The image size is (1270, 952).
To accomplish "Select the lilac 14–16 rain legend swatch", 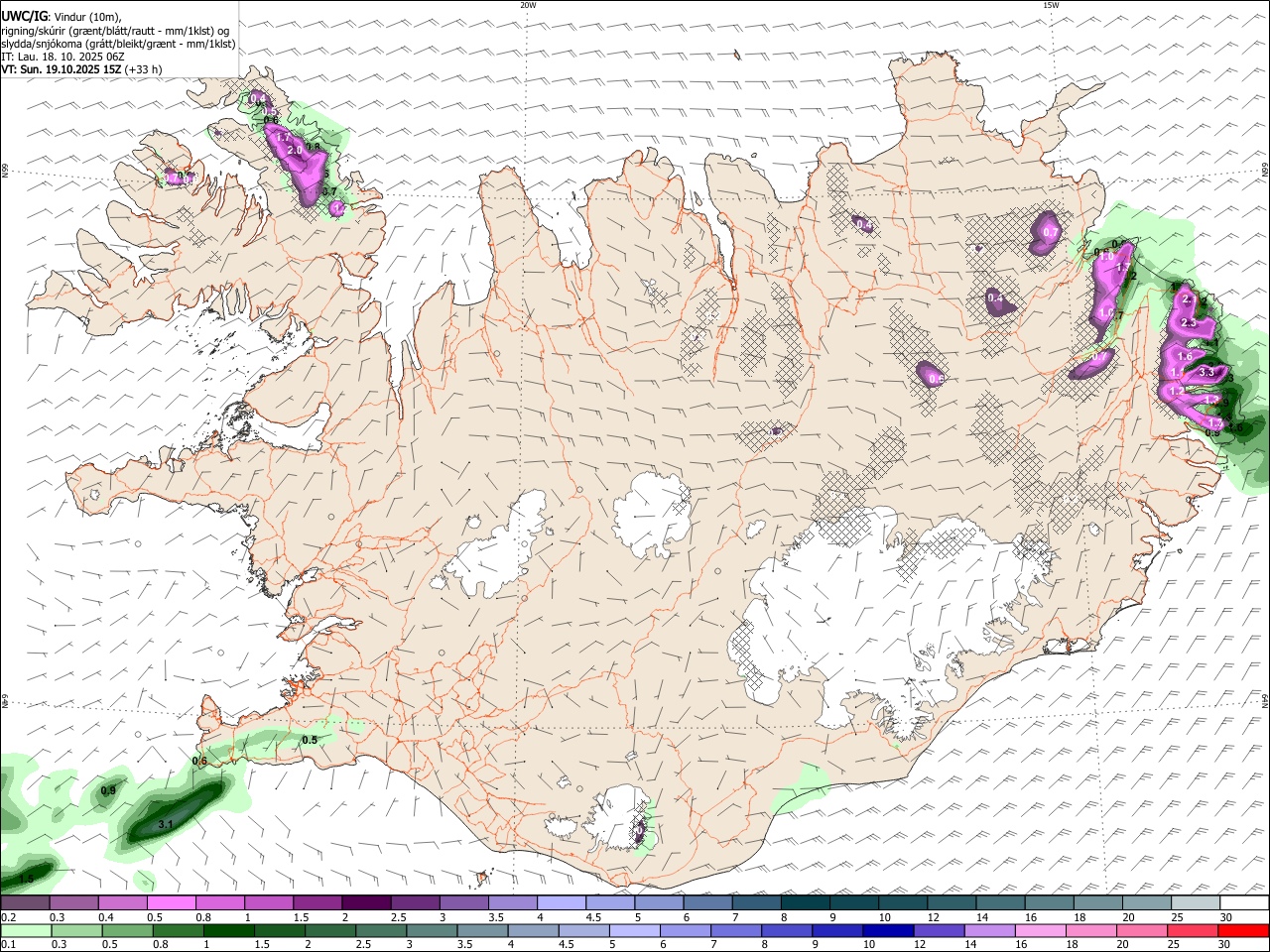I will (991, 930).
